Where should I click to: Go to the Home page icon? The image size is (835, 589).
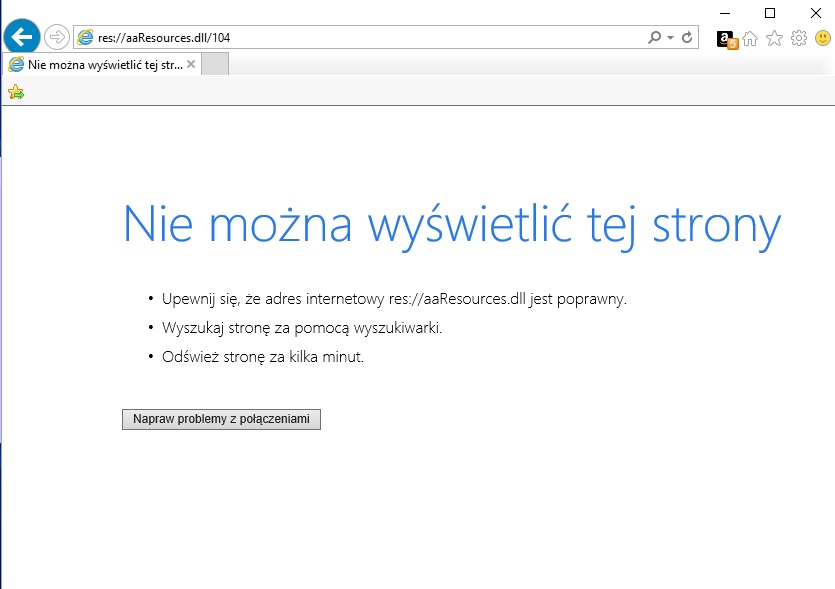tap(750, 39)
